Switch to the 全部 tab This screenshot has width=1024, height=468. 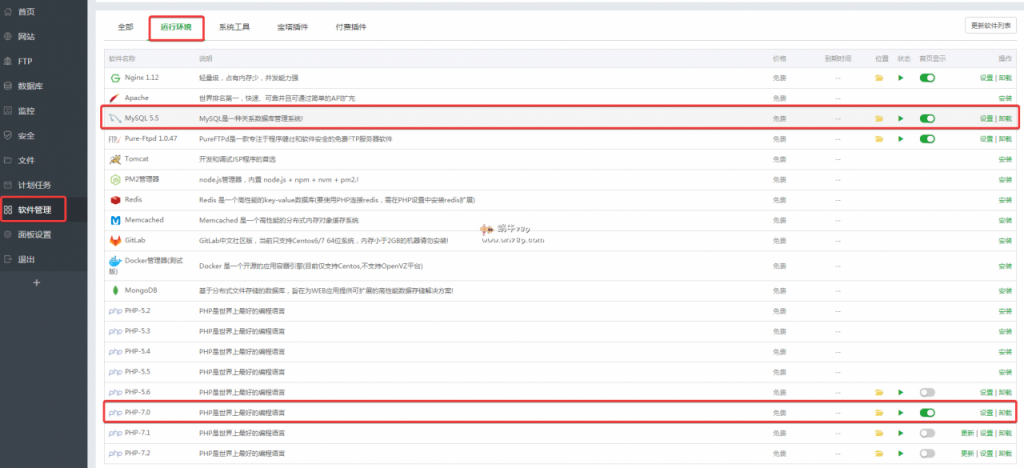click(x=125, y=27)
